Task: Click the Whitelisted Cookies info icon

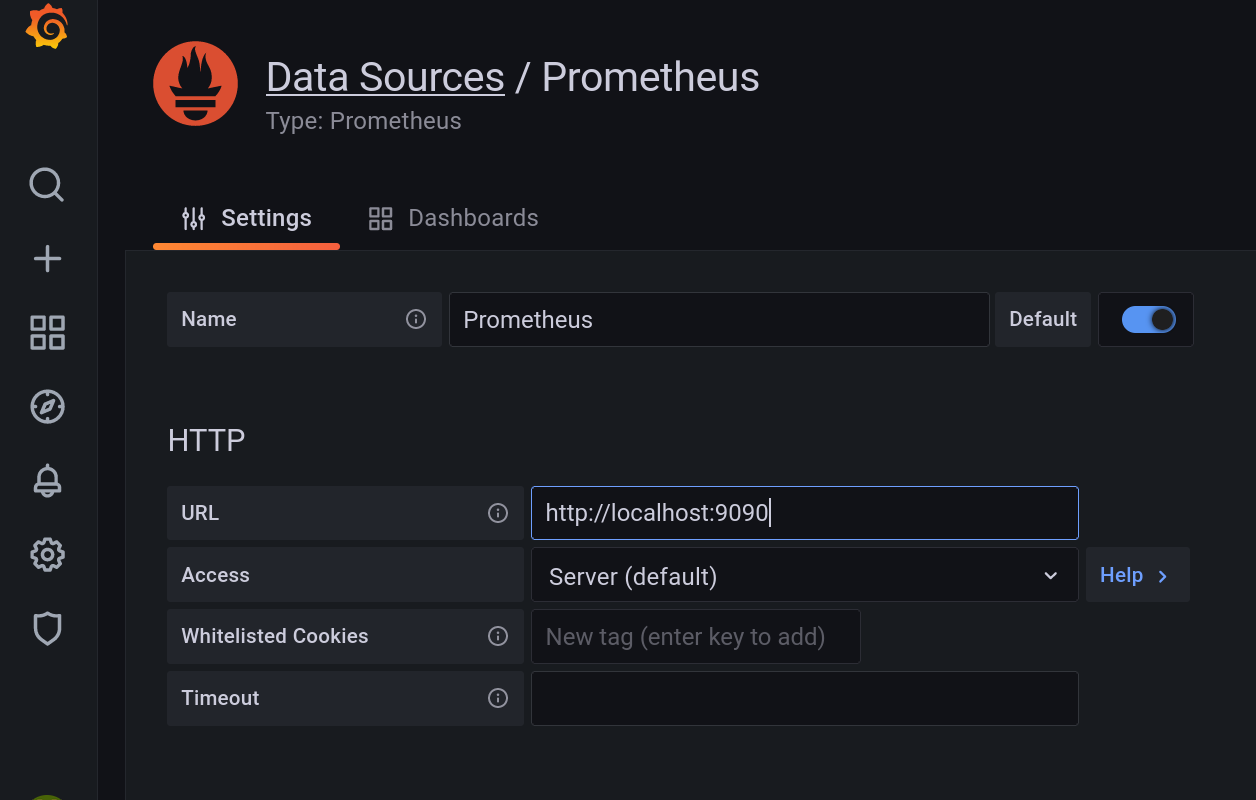Action: 497,636
